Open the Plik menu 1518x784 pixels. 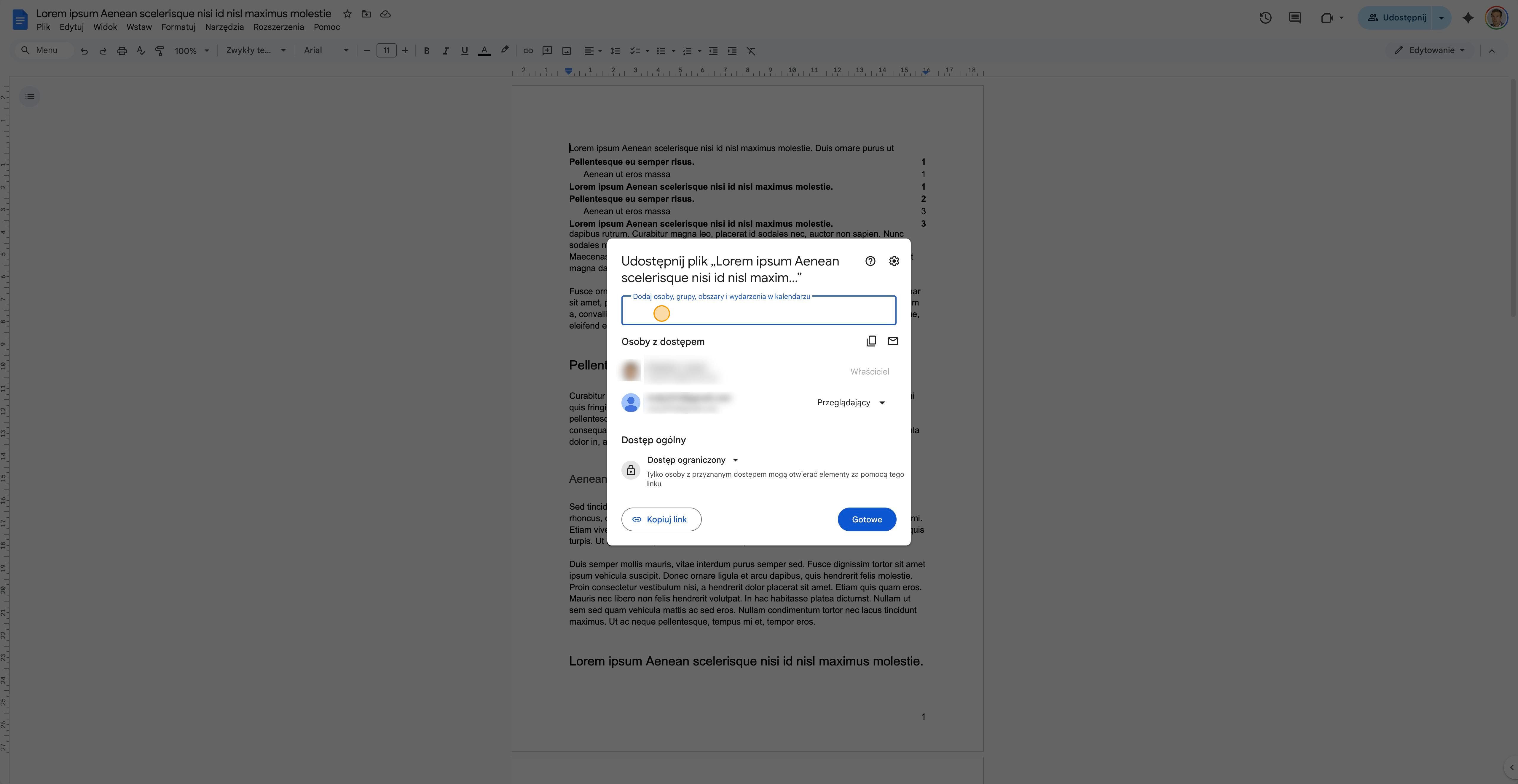(x=43, y=27)
